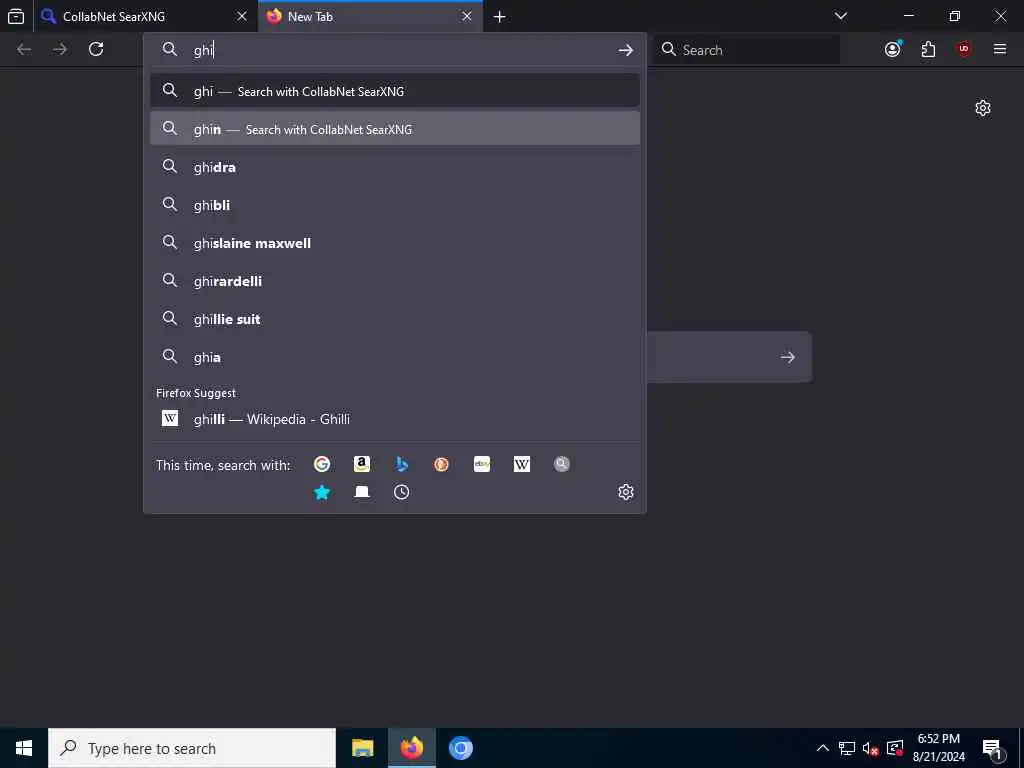Open the Extensions puzzle icon
Image resolution: width=1024 pixels, height=768 pixels.
[928, 49]
